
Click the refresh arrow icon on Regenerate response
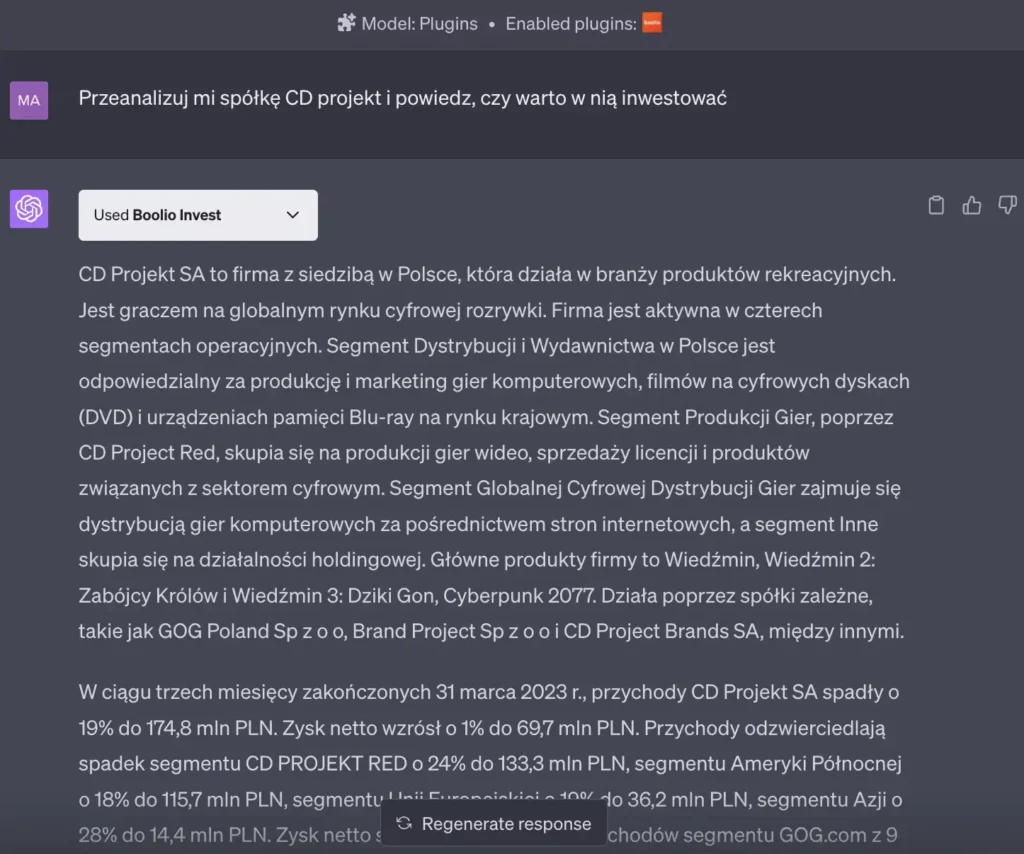[x=403, y=823]
